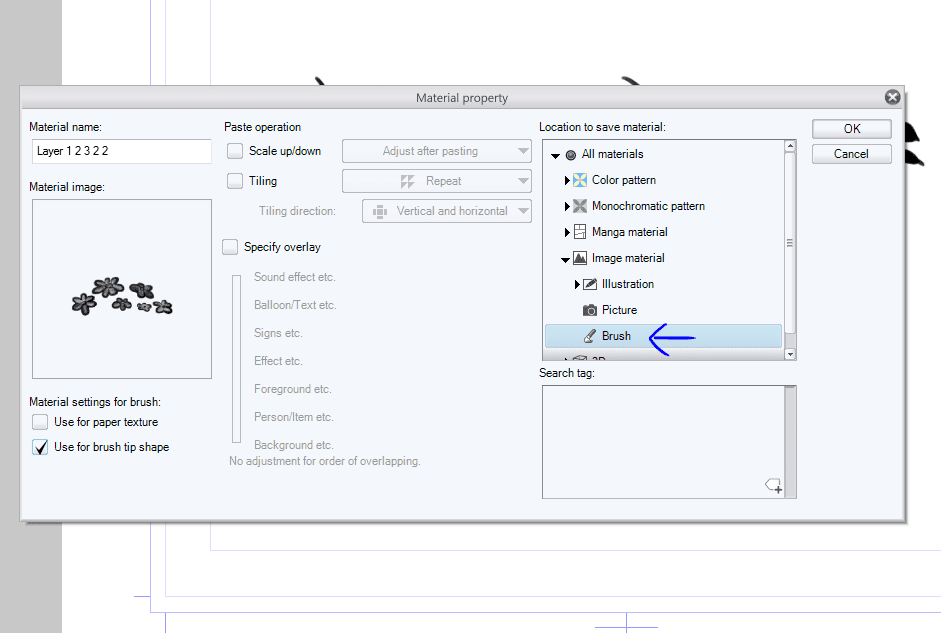Viewport: 941px width, 633px height.
Task: Select the Picture tree entry
Action: [x=663, y=310]
